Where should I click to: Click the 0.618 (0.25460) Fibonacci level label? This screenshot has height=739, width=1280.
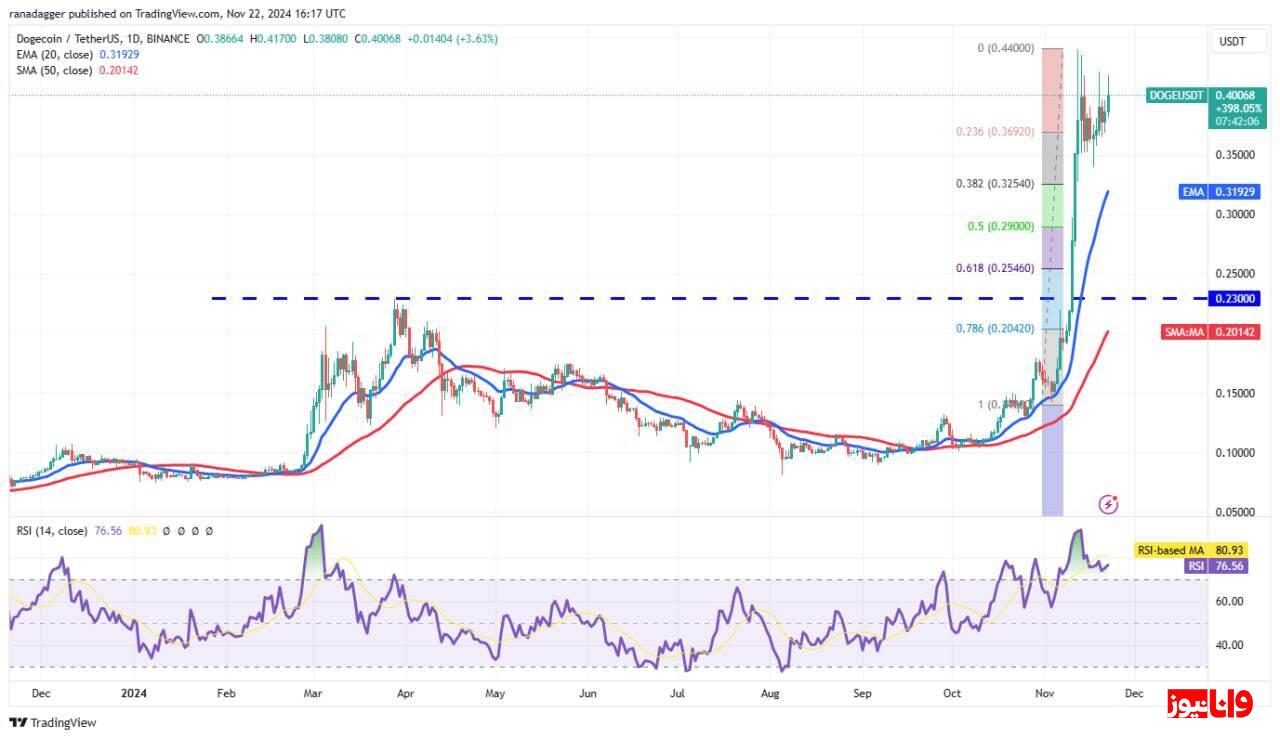997,268
